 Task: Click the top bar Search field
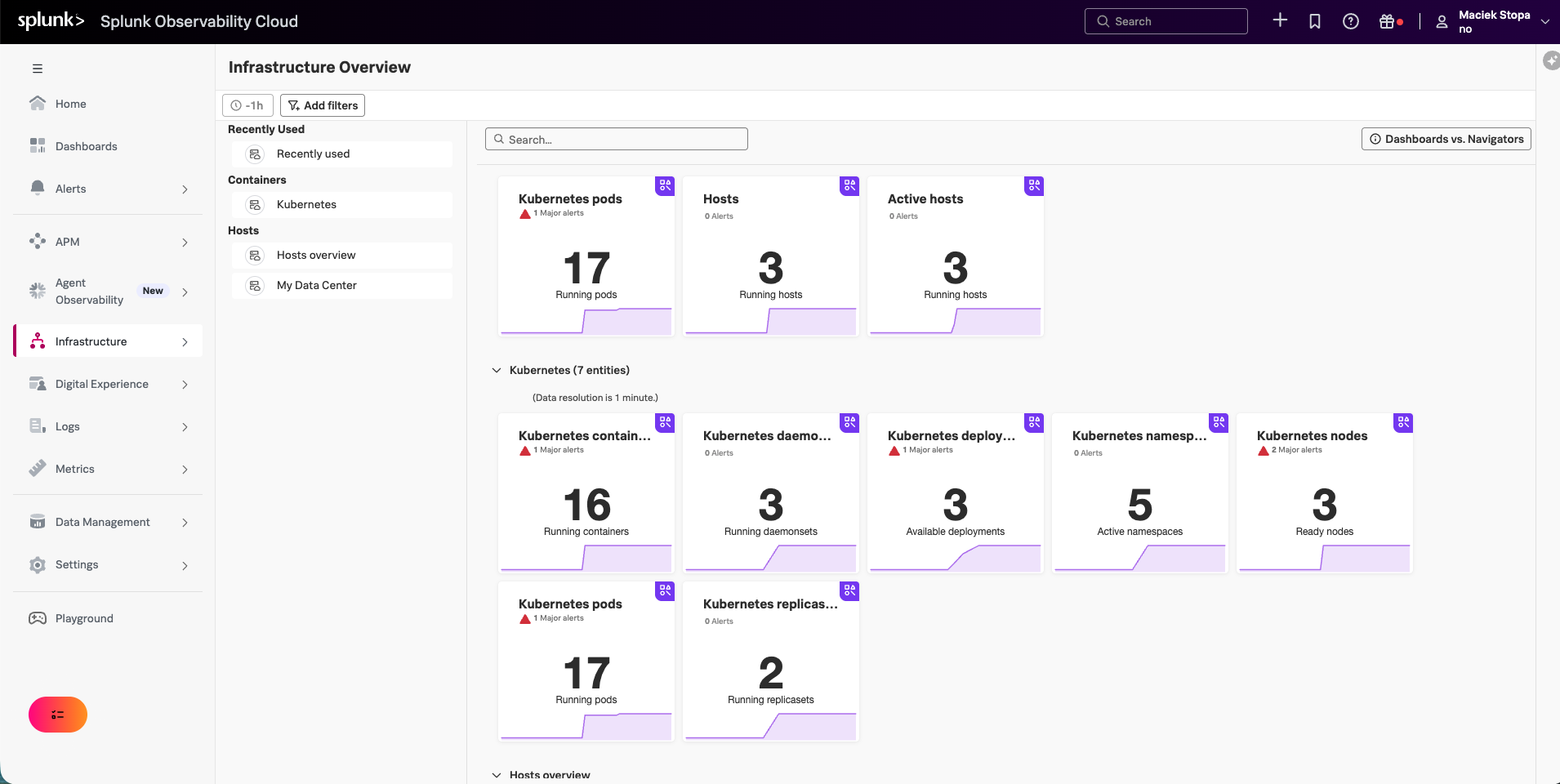click(x=1166, y=21)
